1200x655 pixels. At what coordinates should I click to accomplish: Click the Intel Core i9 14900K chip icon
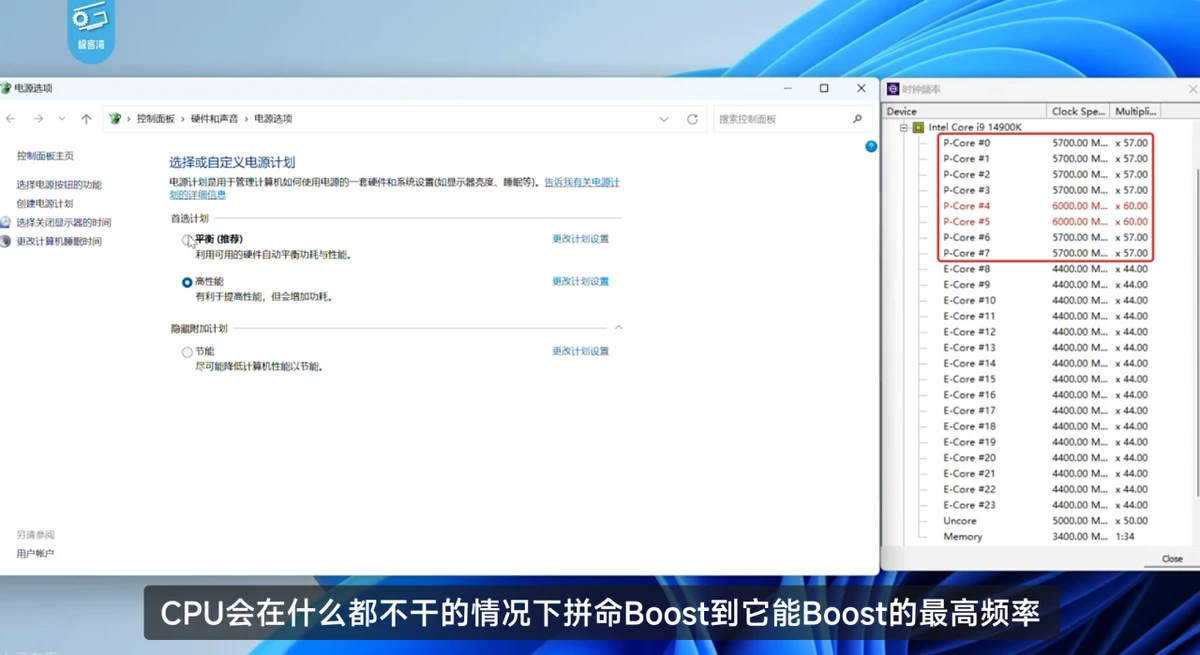918,128
